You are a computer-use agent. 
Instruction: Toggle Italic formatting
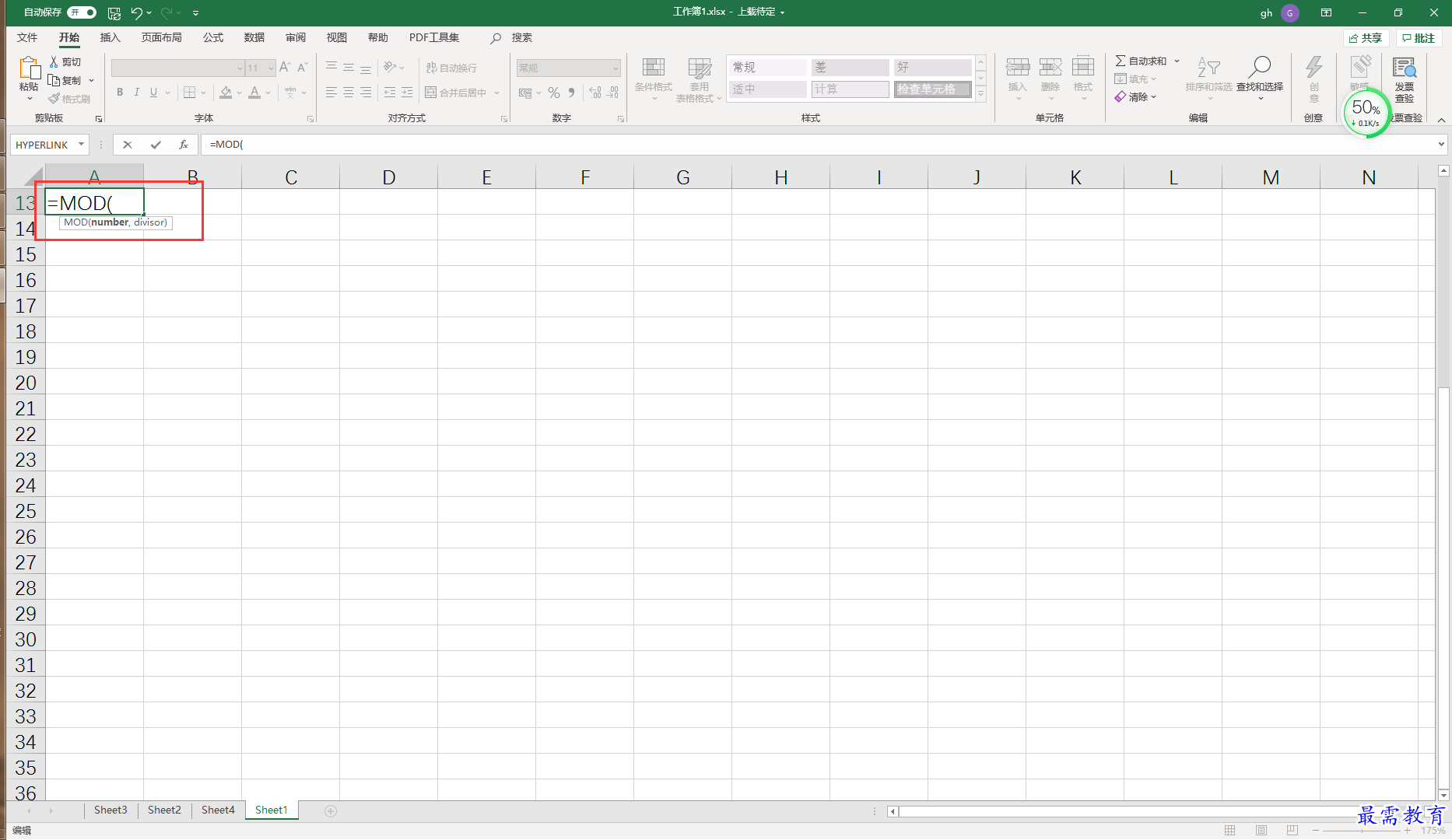pos(137,93)
